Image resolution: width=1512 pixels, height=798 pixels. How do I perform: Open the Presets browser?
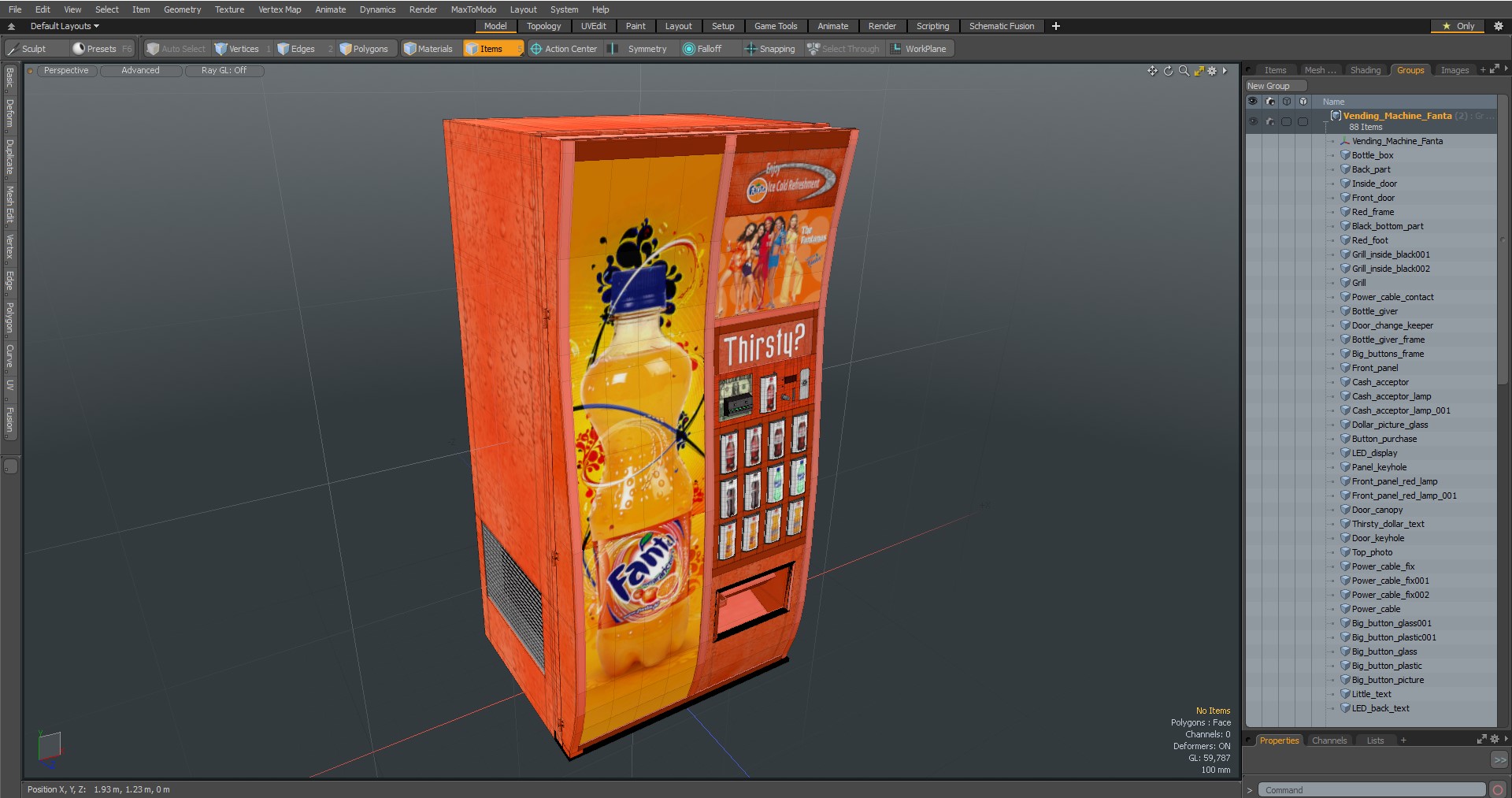pyautogui.click(x=102, y=49)
